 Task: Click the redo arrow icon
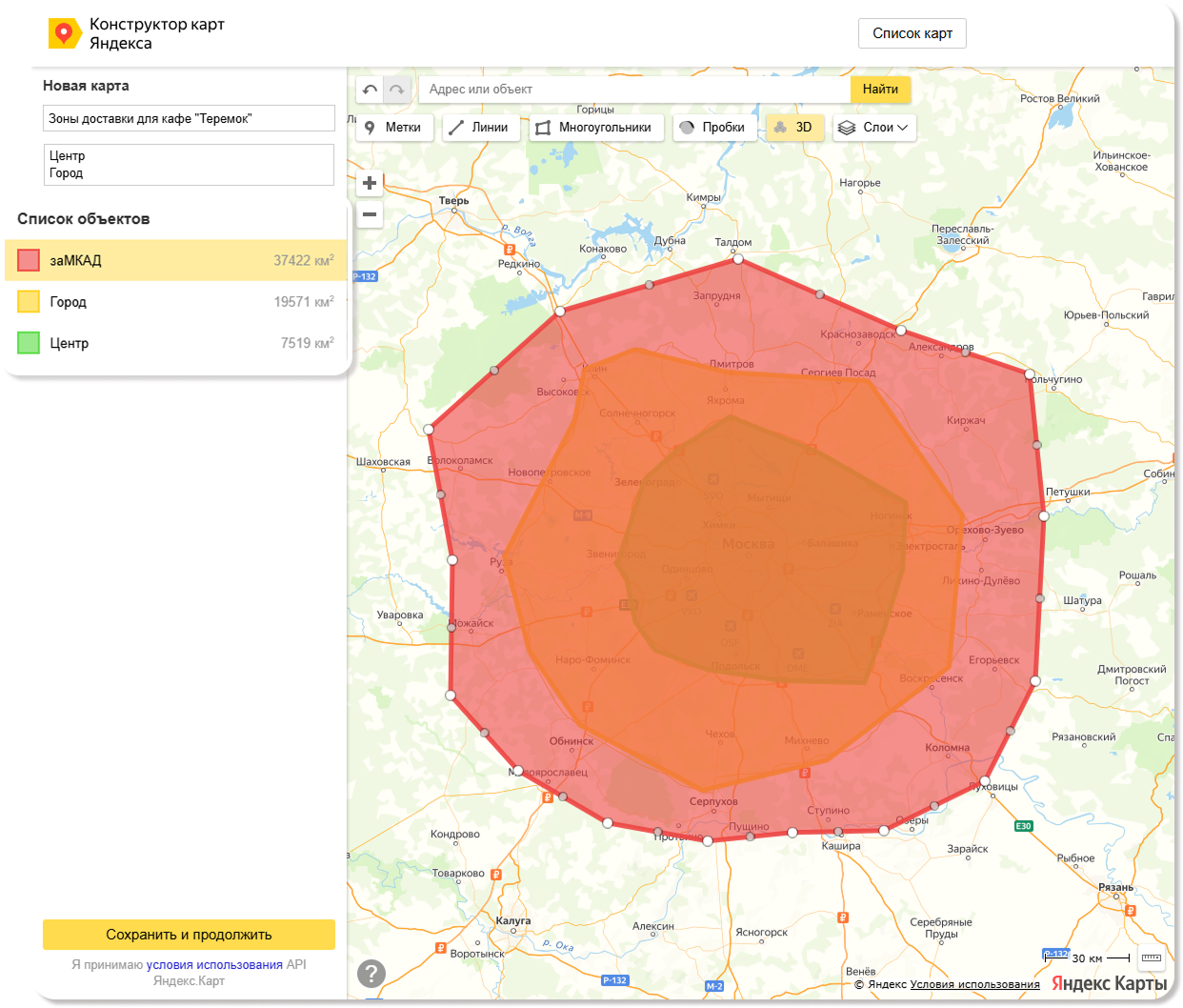(x=397, y=90)
